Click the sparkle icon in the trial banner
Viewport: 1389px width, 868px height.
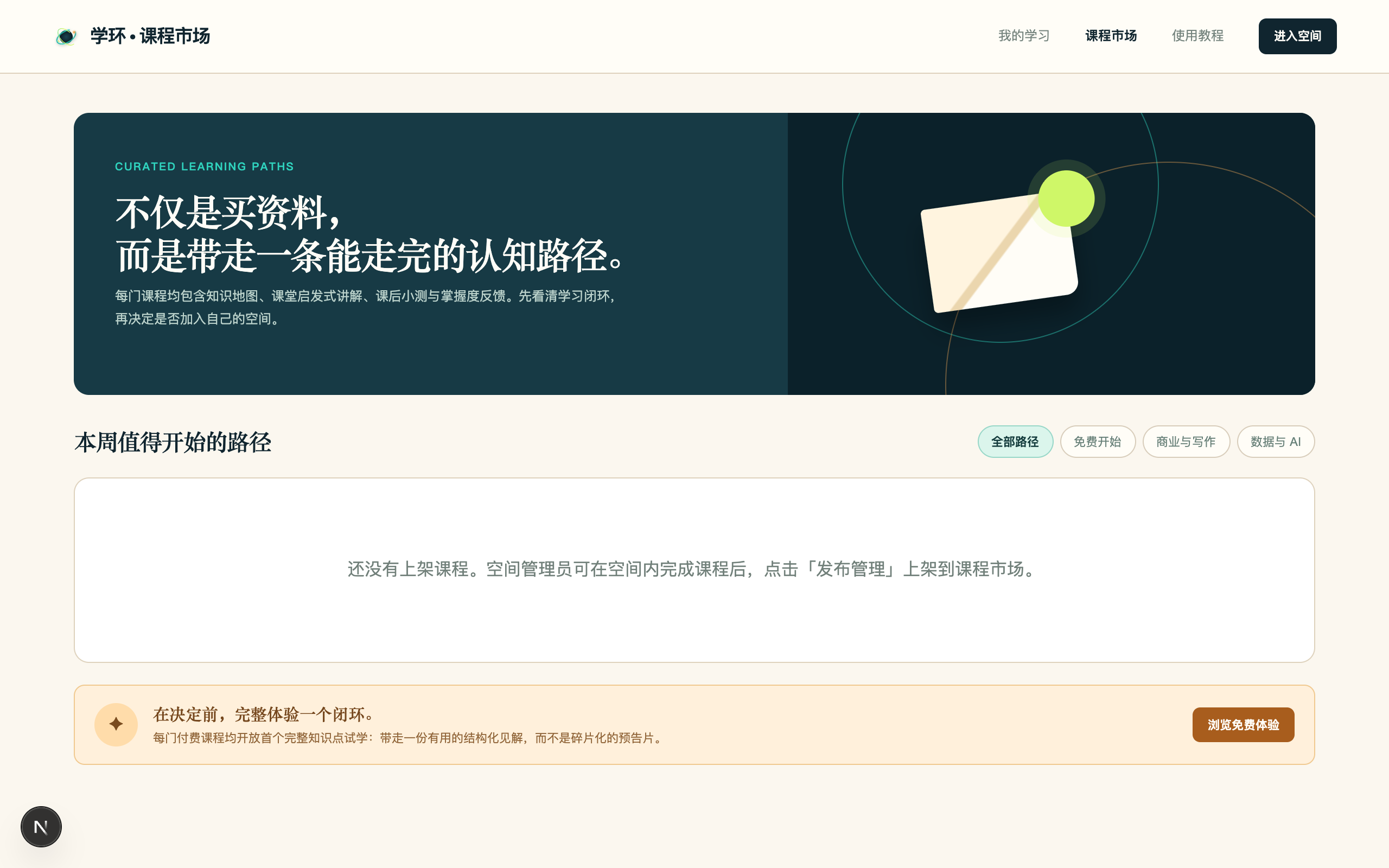click(x=116, y=724)
